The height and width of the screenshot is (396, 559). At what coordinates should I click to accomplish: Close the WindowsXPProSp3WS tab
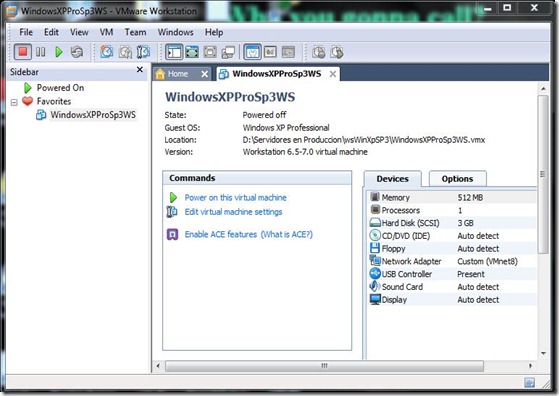click(333, 74)
